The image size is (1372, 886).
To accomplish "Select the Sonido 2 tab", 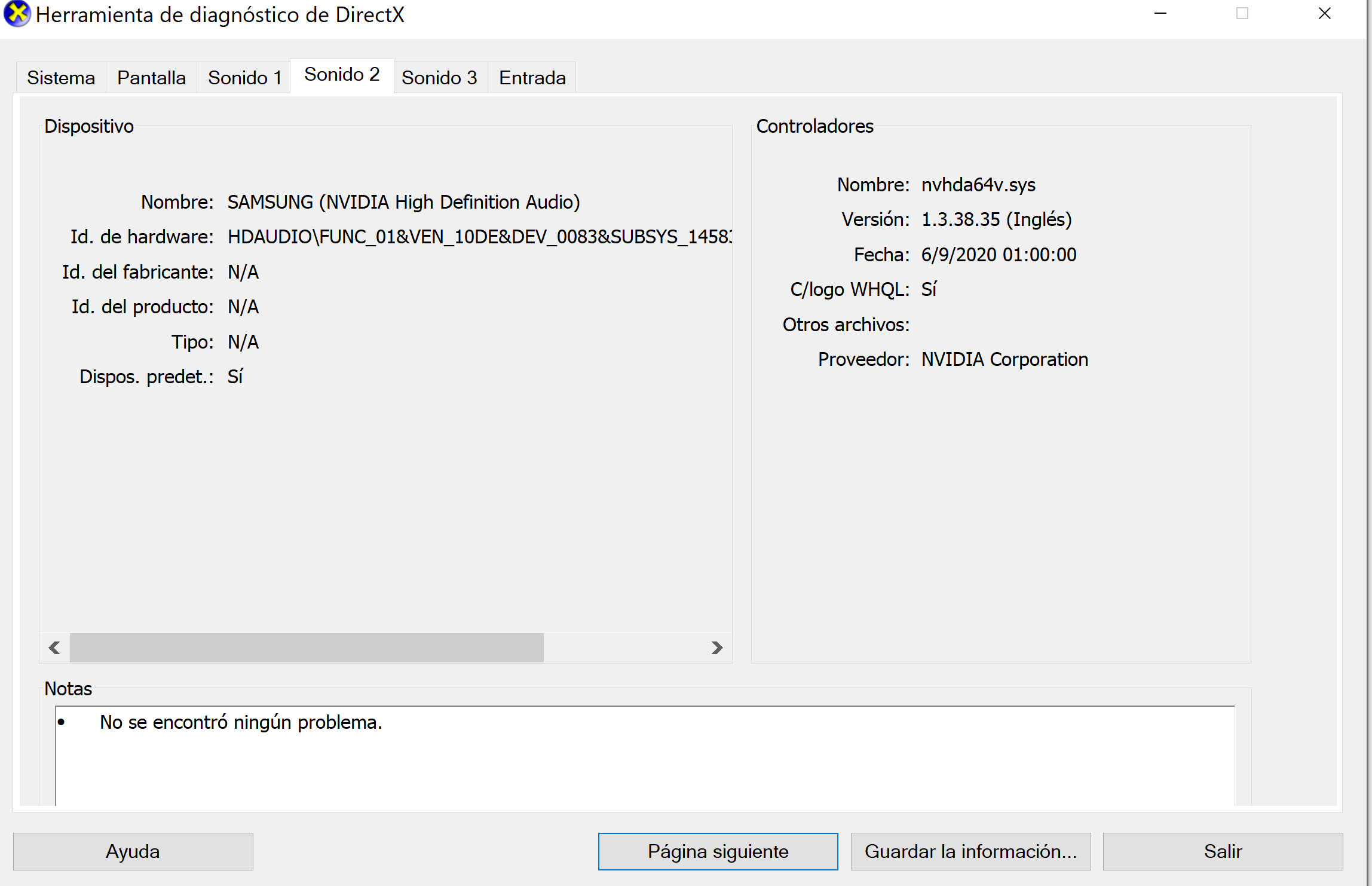I will [x=342, y=75].
